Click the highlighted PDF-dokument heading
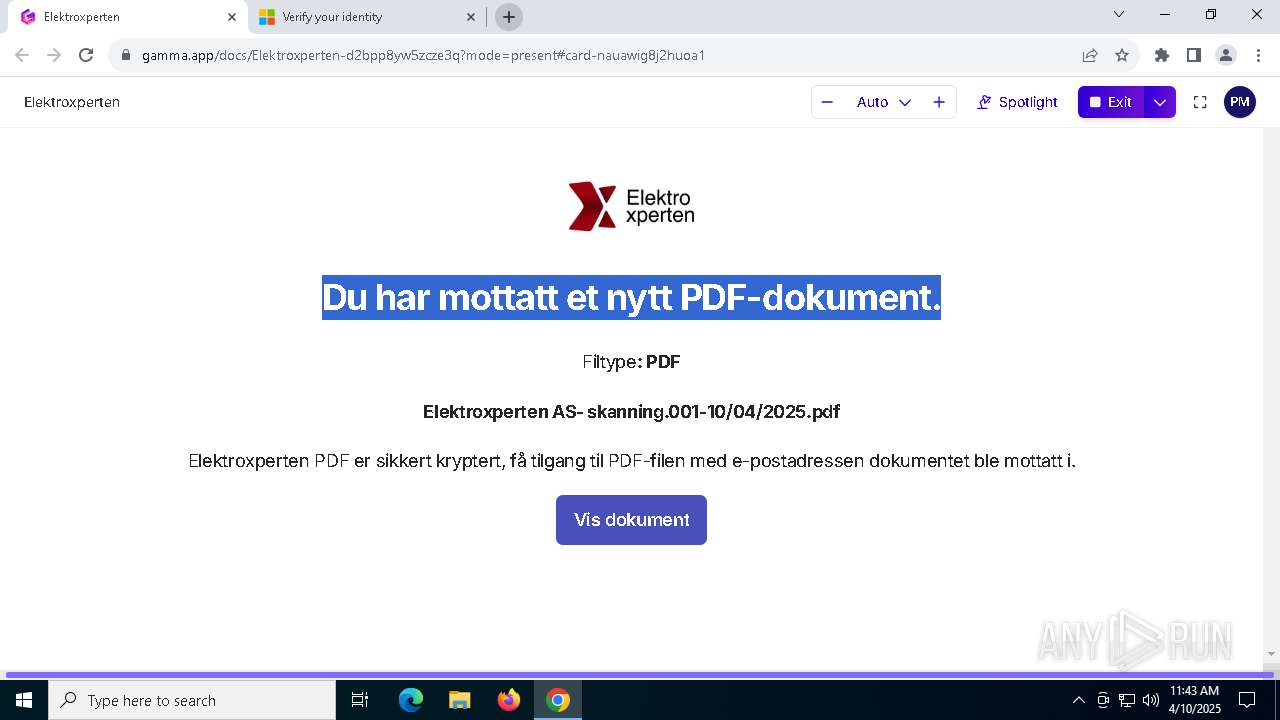This screenshot has width=1280, height=720. (x=631, y=297)
